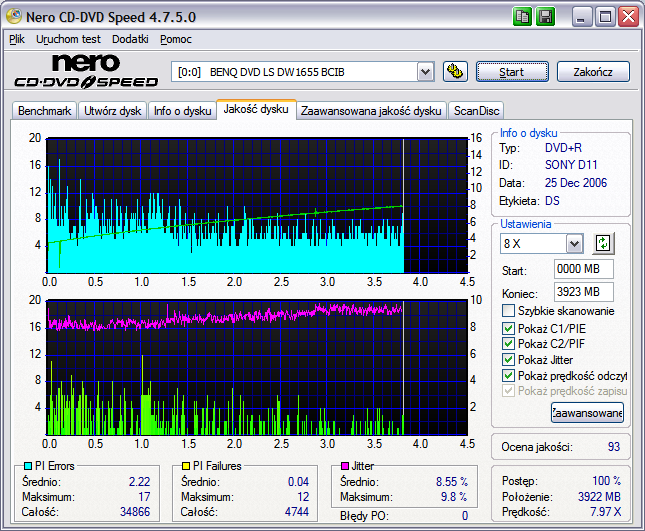Screen dimensions: 645x531
Task: Click the yellow PI Failures legend swatch
Action: click(186, 466)
